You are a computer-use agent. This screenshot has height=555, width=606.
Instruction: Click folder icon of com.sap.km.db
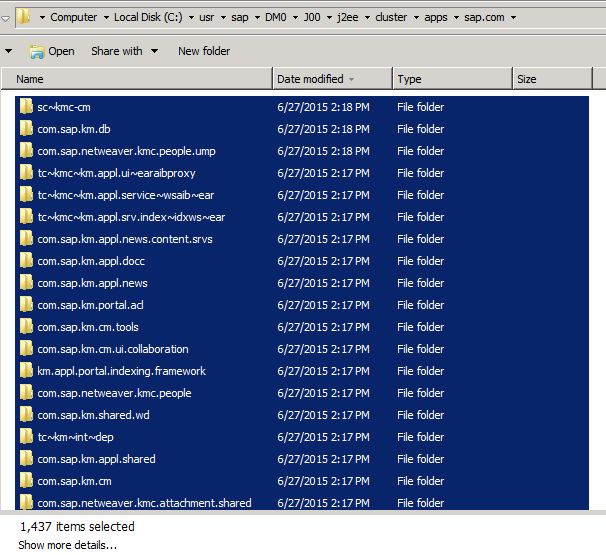[x=26, y=128]
